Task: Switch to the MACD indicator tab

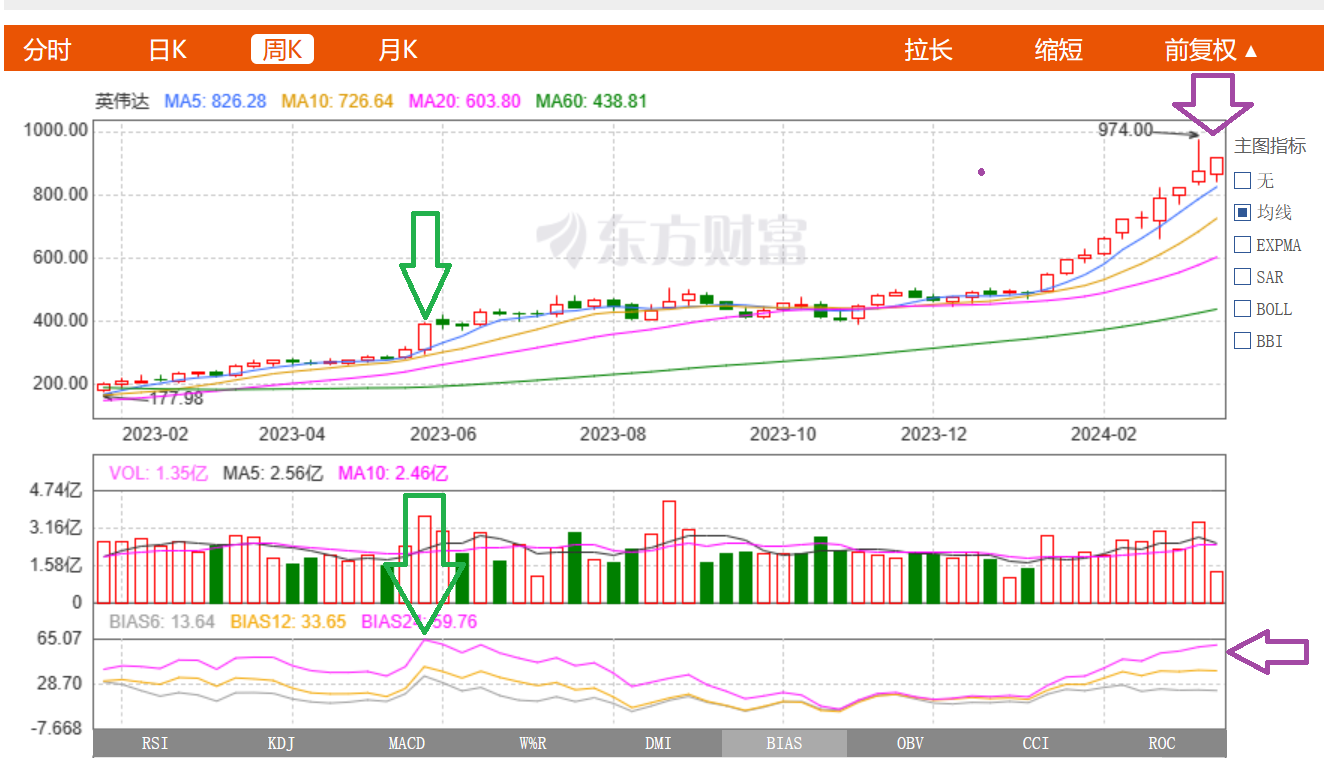Action: [x=407, y=744]
